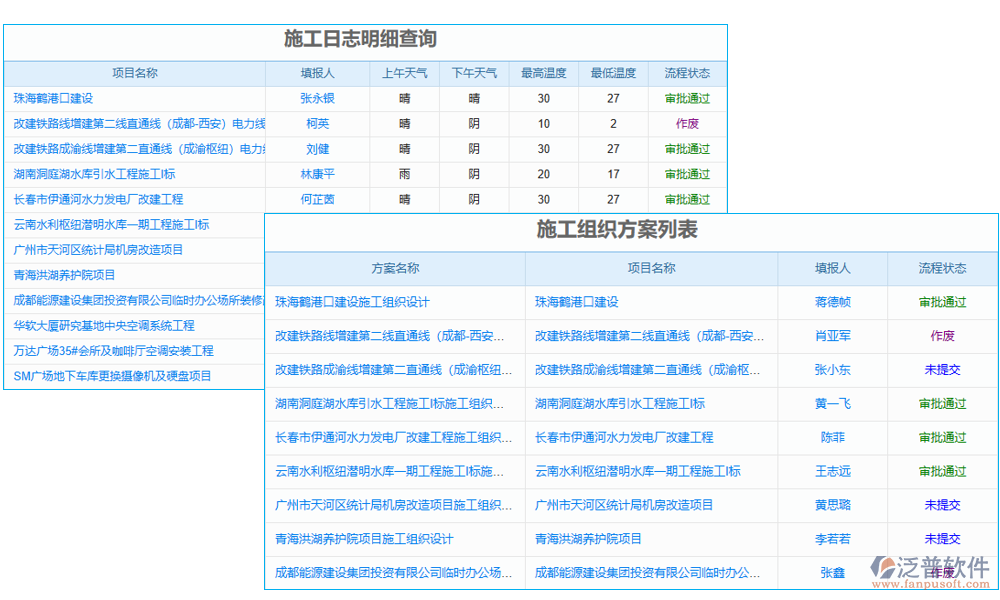Click 未提交 status for 广州市天河区 plan
Image resolution: width=1000 pixels, height=600 pixels.
pyautogui.click(x=941, y=505)
